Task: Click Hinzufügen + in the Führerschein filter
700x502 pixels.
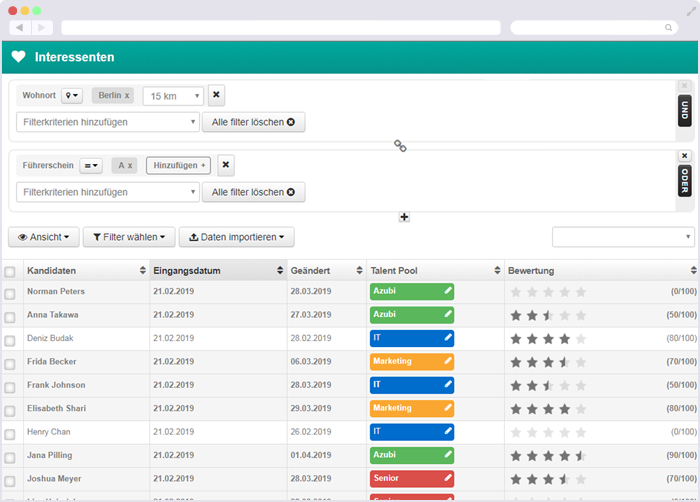Action: click(179, 165)
